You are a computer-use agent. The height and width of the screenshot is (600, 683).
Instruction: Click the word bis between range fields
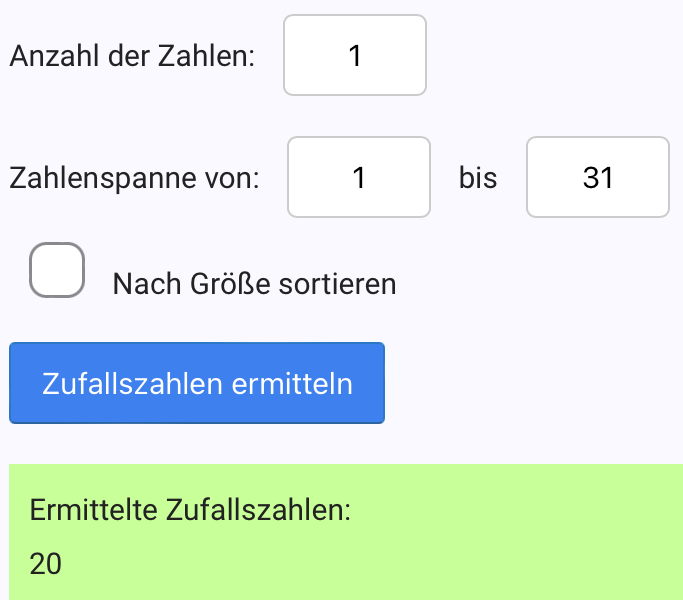click(x=478, y=179)
